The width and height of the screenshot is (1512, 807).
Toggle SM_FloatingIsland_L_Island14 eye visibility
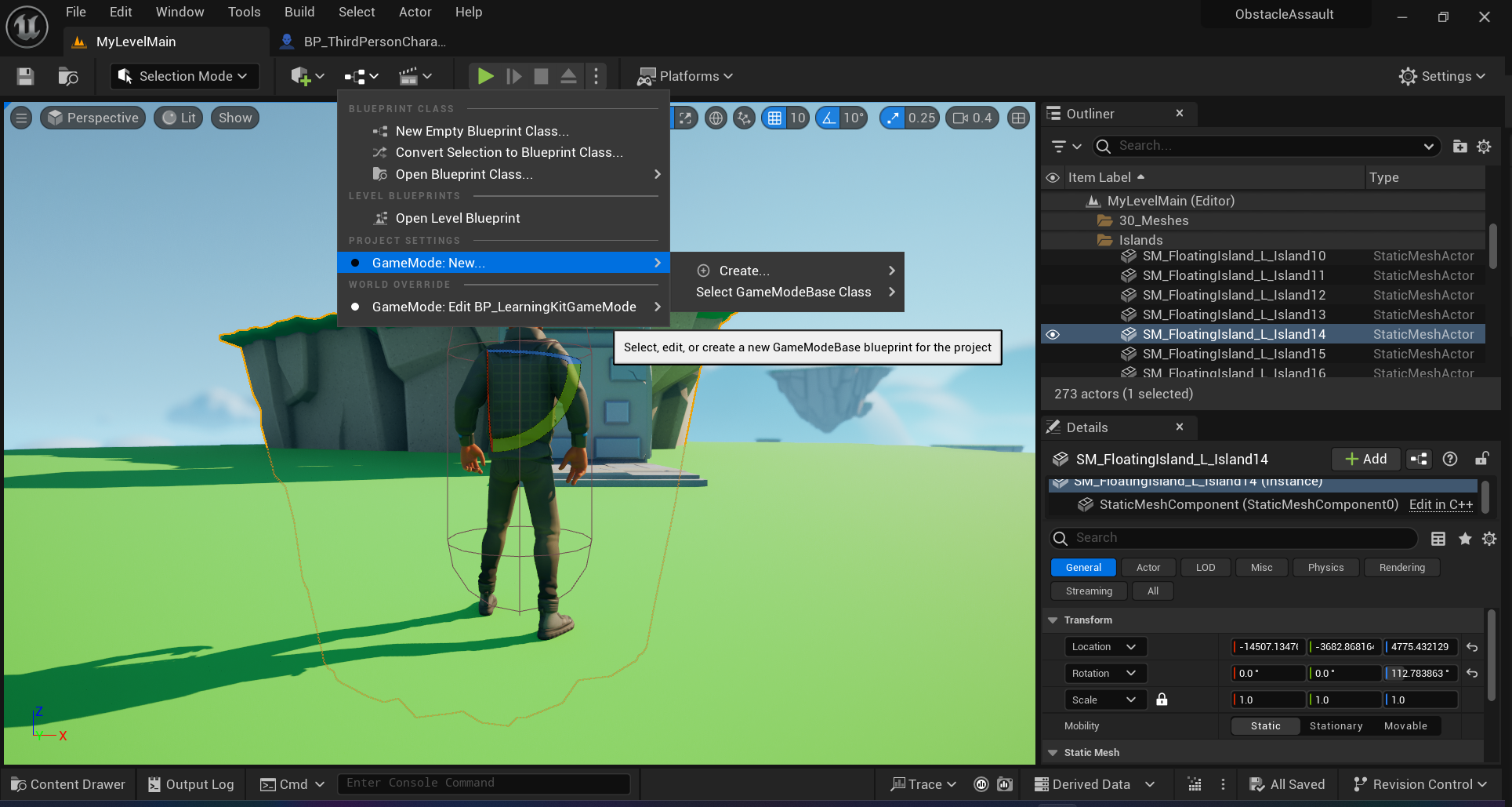click(x=1053, y=334)
